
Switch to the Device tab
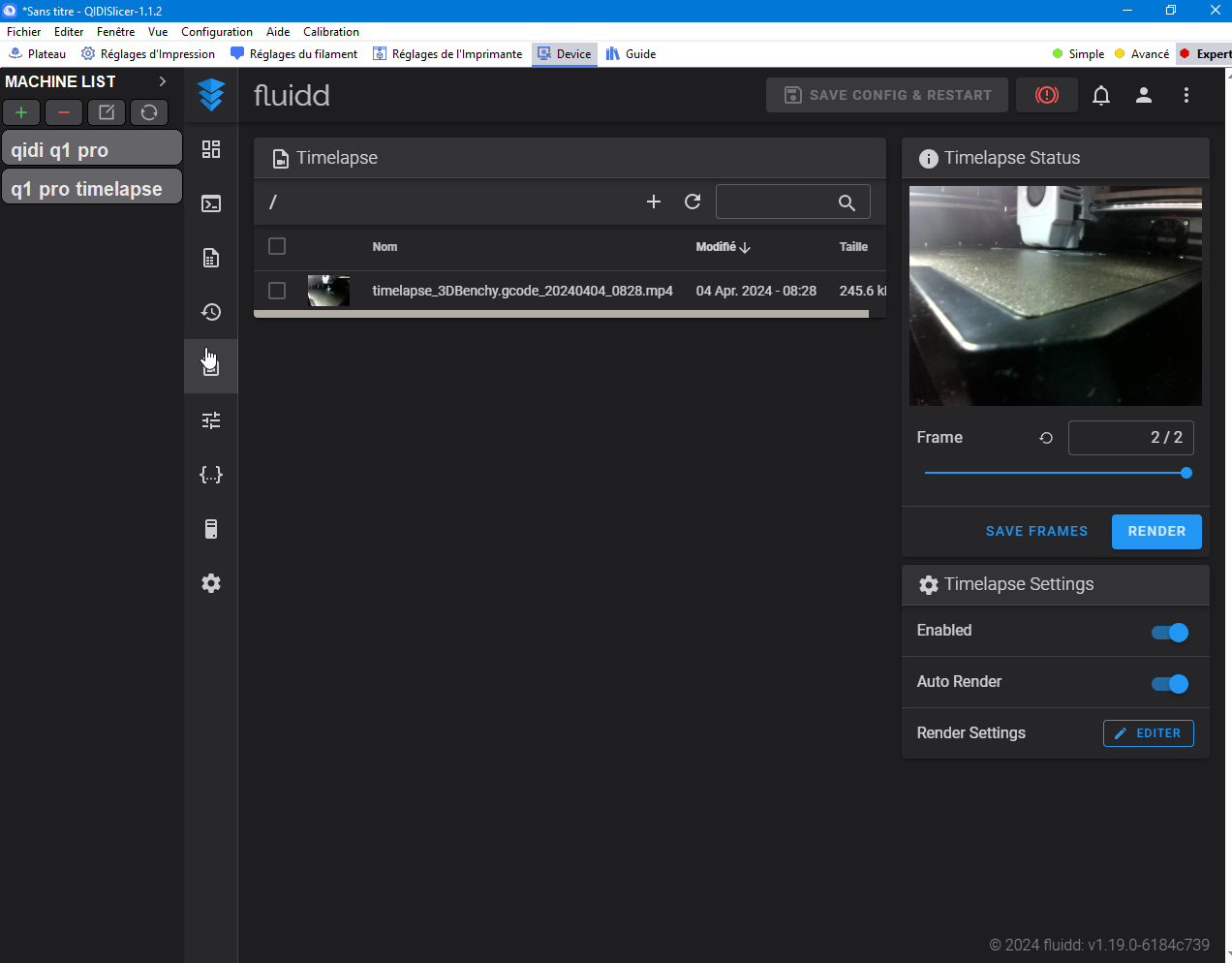565,54
